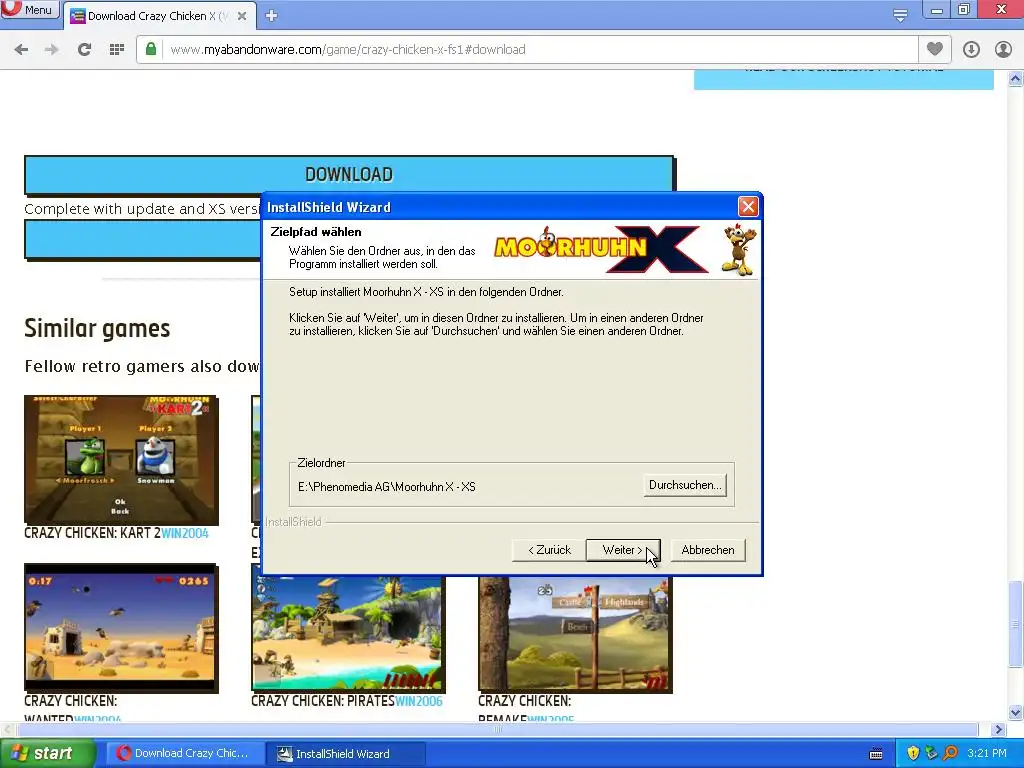Screen dimensions: 1024x768
Task: Open the browser downloads icon
Action: [x=971, y=50]
